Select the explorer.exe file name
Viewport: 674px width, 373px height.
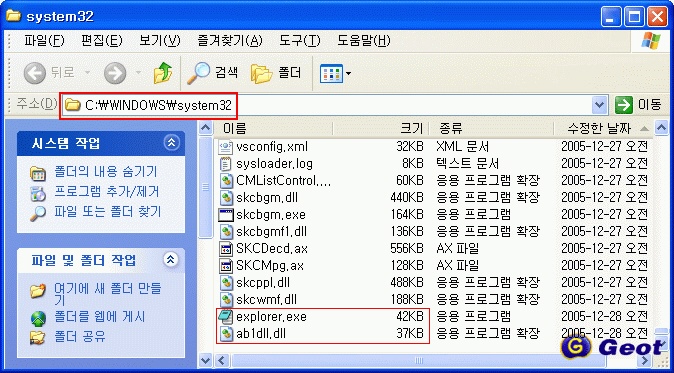[x=271, y=317]
